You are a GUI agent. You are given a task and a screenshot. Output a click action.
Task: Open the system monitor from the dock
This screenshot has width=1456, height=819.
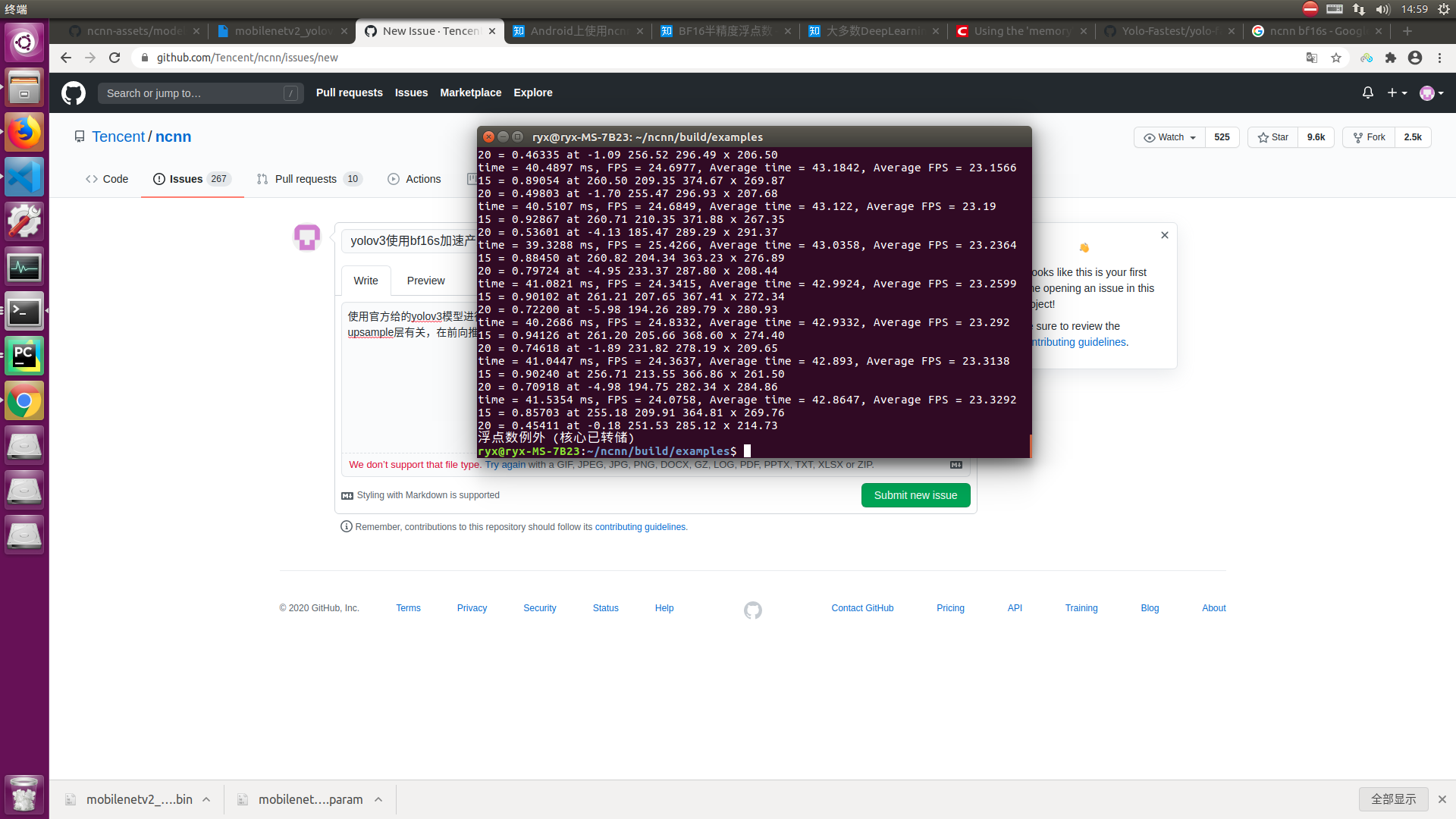pos(24,266)
